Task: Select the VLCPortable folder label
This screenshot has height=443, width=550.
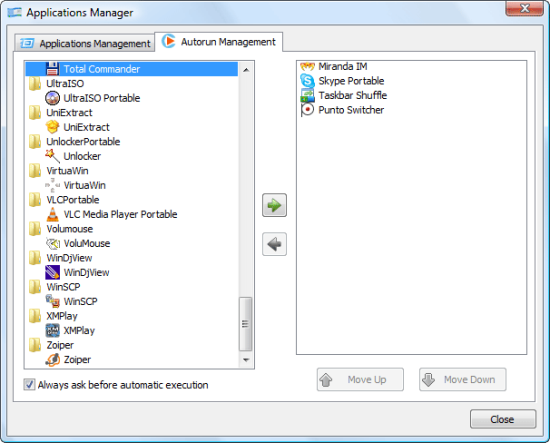Action: [73, 200]
